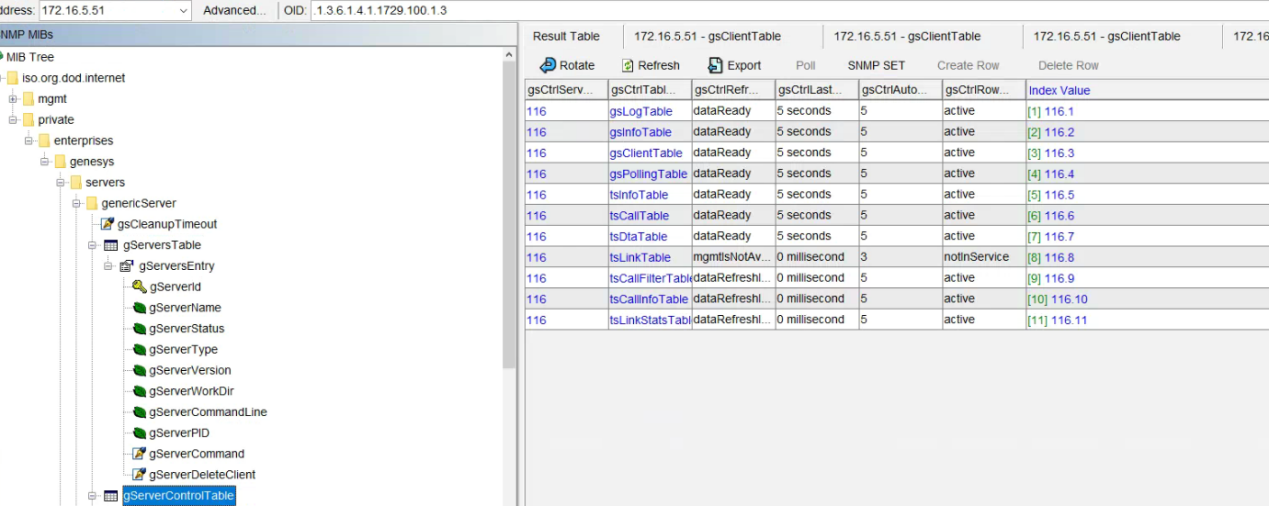The height and width of the screenshot is (506, 1269).
Task: Collapse the gServersTable tree node
Action: tap(93, 245)
